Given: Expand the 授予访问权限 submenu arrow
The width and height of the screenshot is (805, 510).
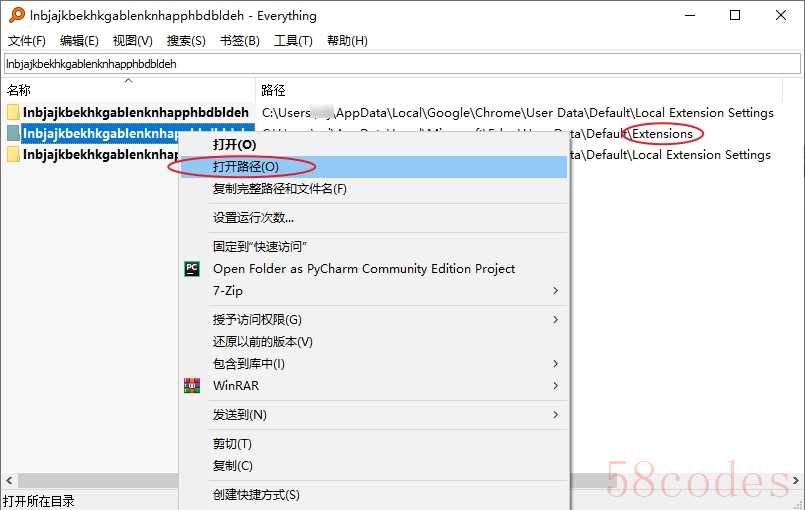Looking at the screenshot, I should coord(556,320).
